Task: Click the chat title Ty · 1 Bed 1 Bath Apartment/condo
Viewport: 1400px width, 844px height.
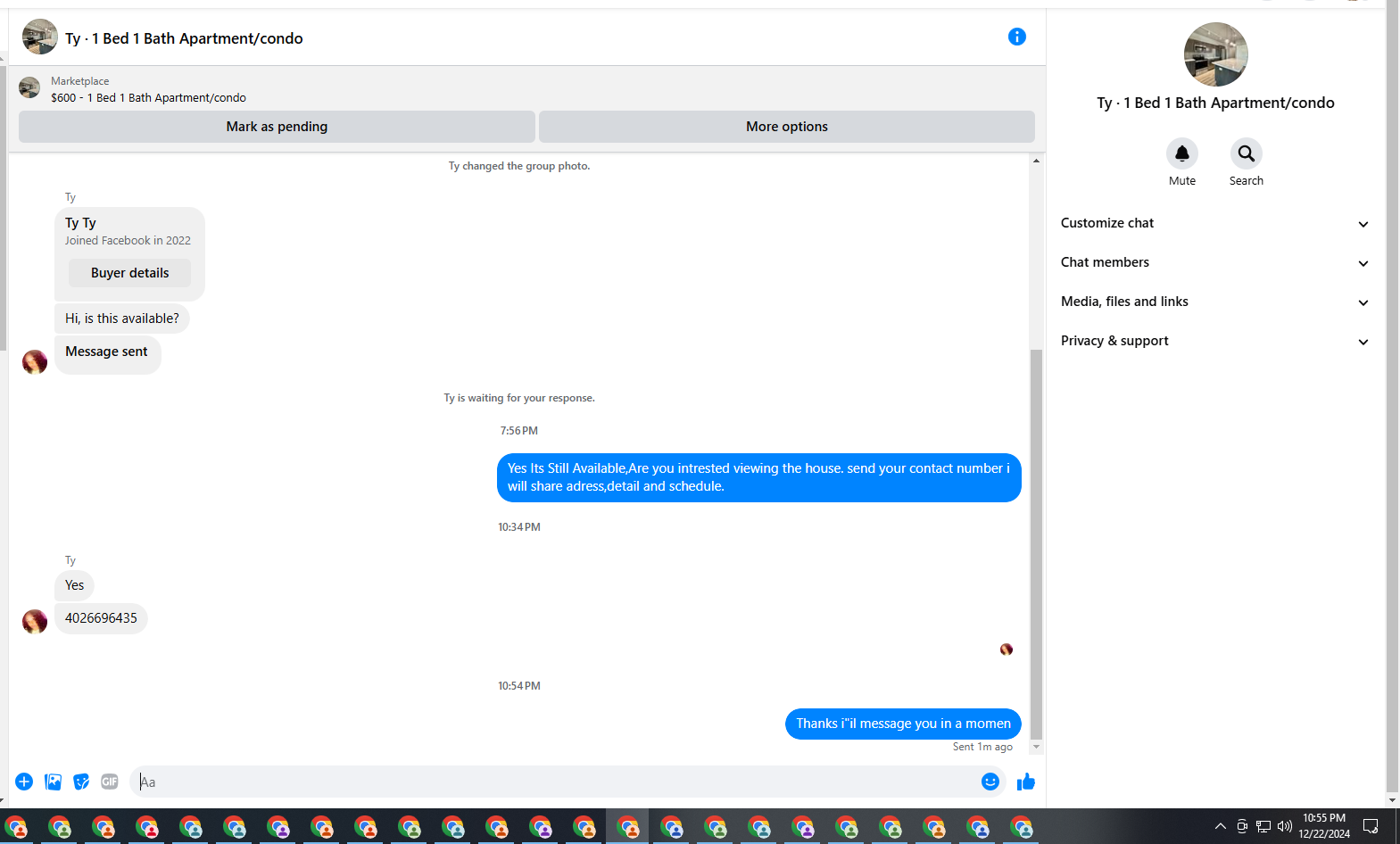Action: (184, 38)
